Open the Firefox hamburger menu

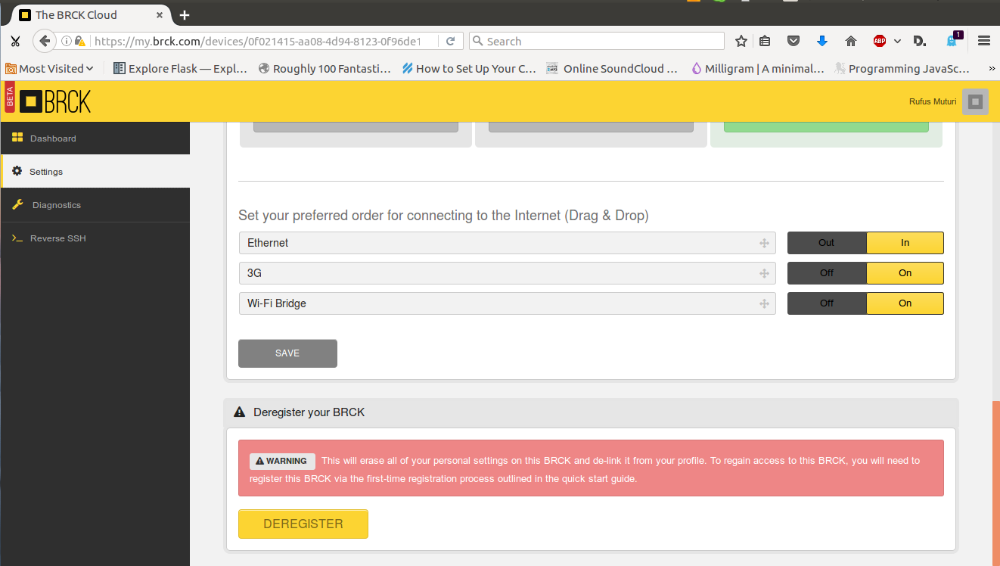(x=983, y=41)
